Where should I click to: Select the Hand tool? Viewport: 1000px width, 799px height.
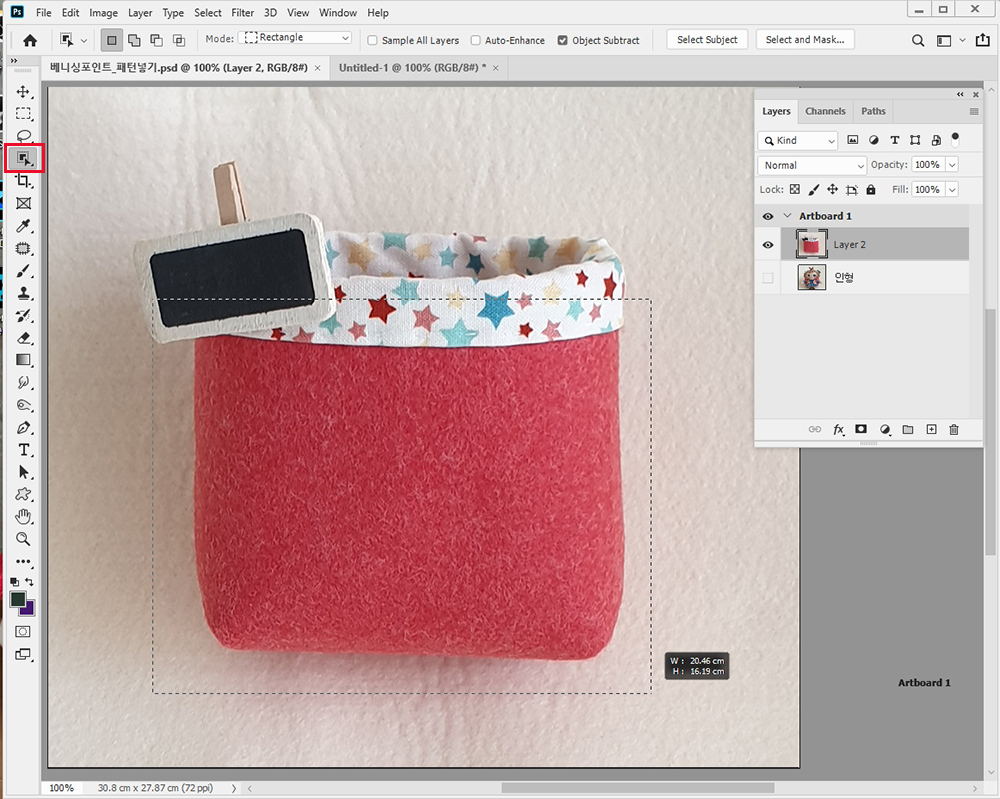pos(23,517)
